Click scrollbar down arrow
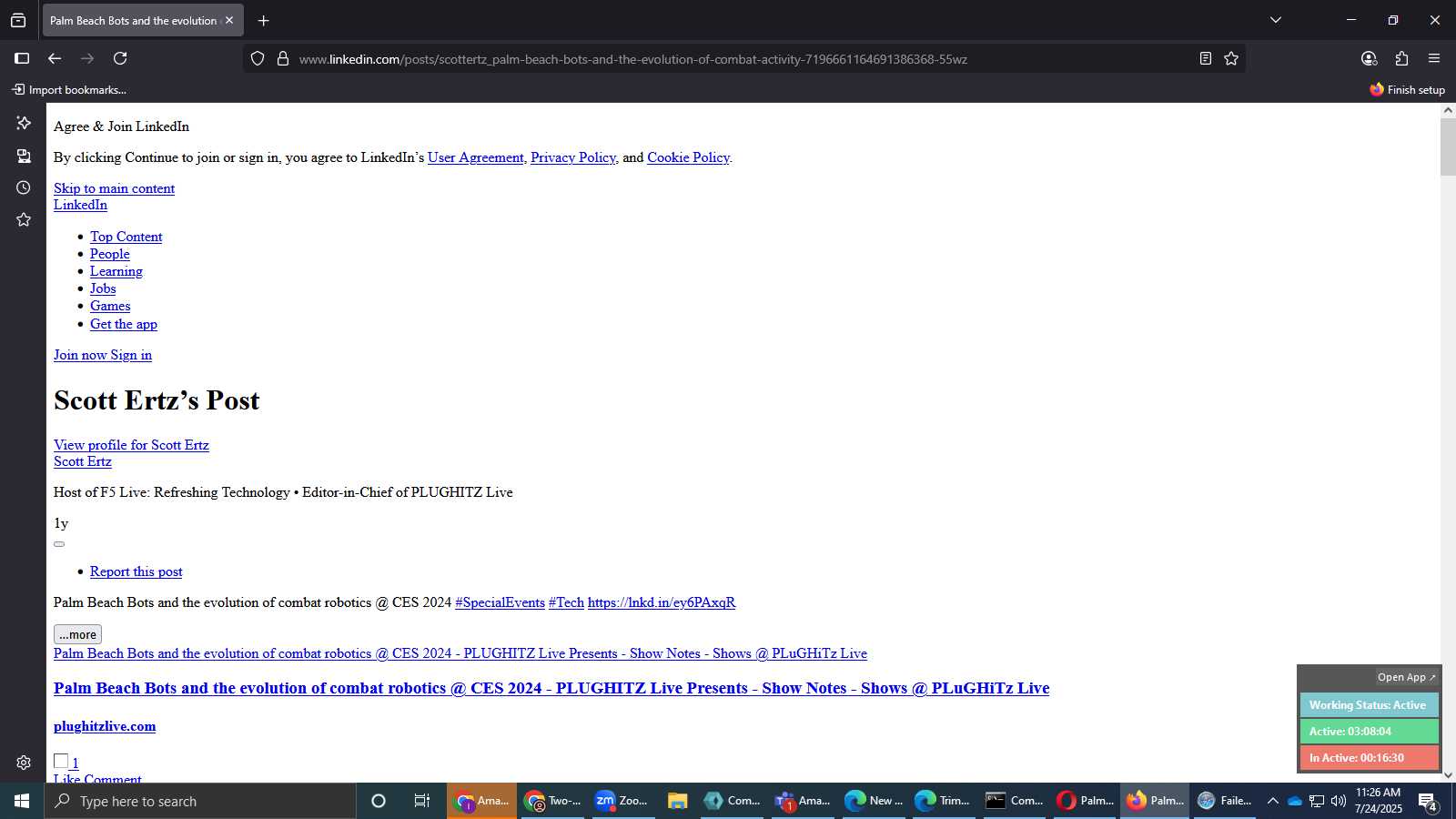Screen dimensions: 1456x819 click(x=1448, y=775)
